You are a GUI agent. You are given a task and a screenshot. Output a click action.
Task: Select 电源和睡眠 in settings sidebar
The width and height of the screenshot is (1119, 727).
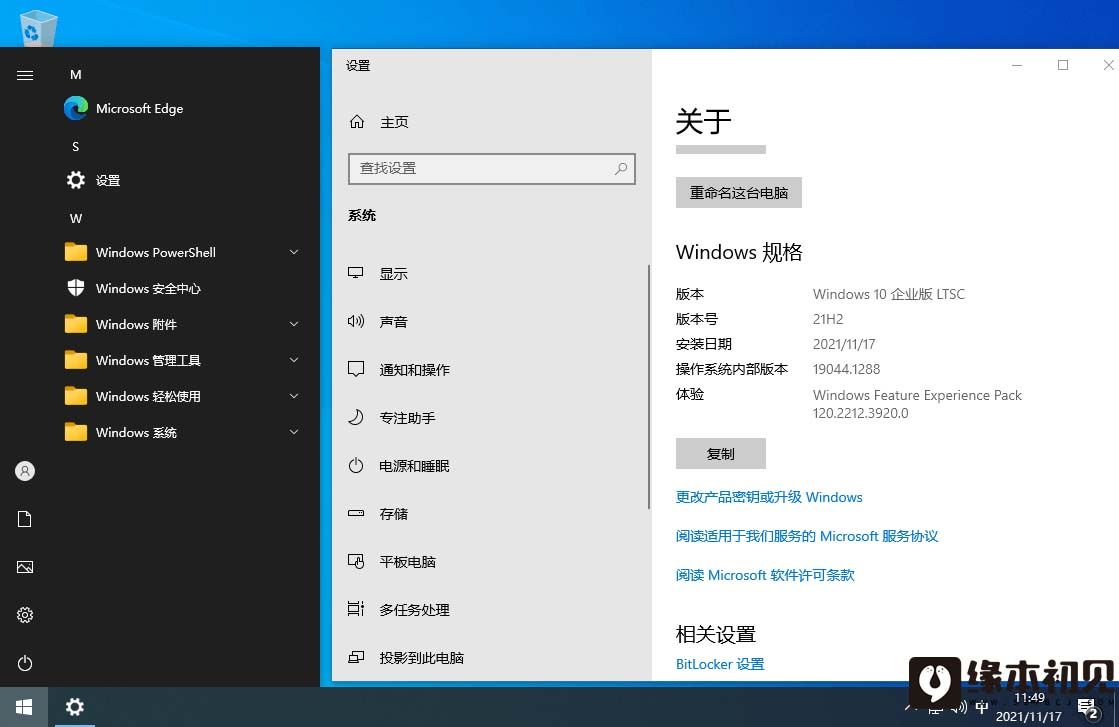[x=414, y=466]
